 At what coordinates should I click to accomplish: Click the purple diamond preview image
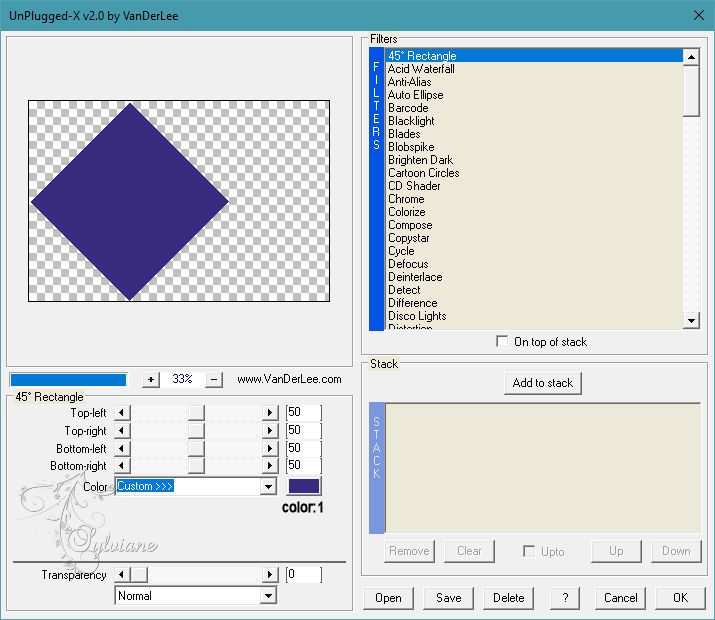point(130,202)
